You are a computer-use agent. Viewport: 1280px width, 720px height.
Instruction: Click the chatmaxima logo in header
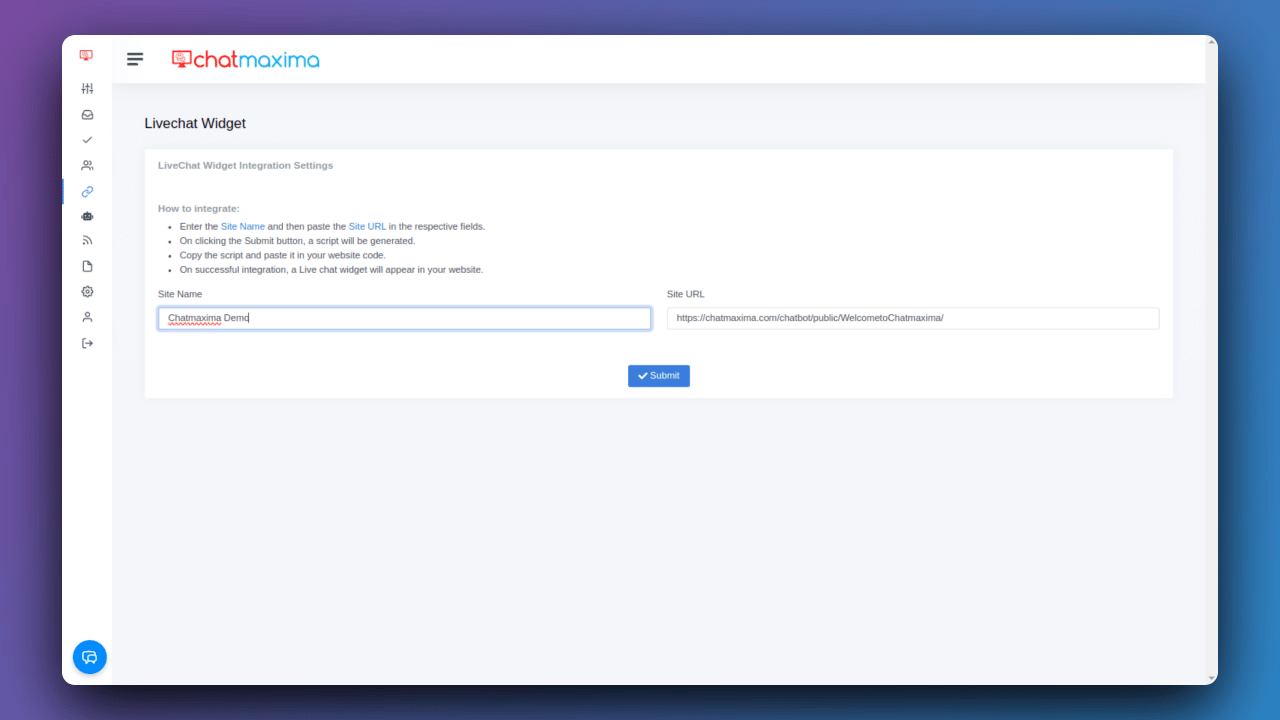pyautogui.click(x=246, y=60)
